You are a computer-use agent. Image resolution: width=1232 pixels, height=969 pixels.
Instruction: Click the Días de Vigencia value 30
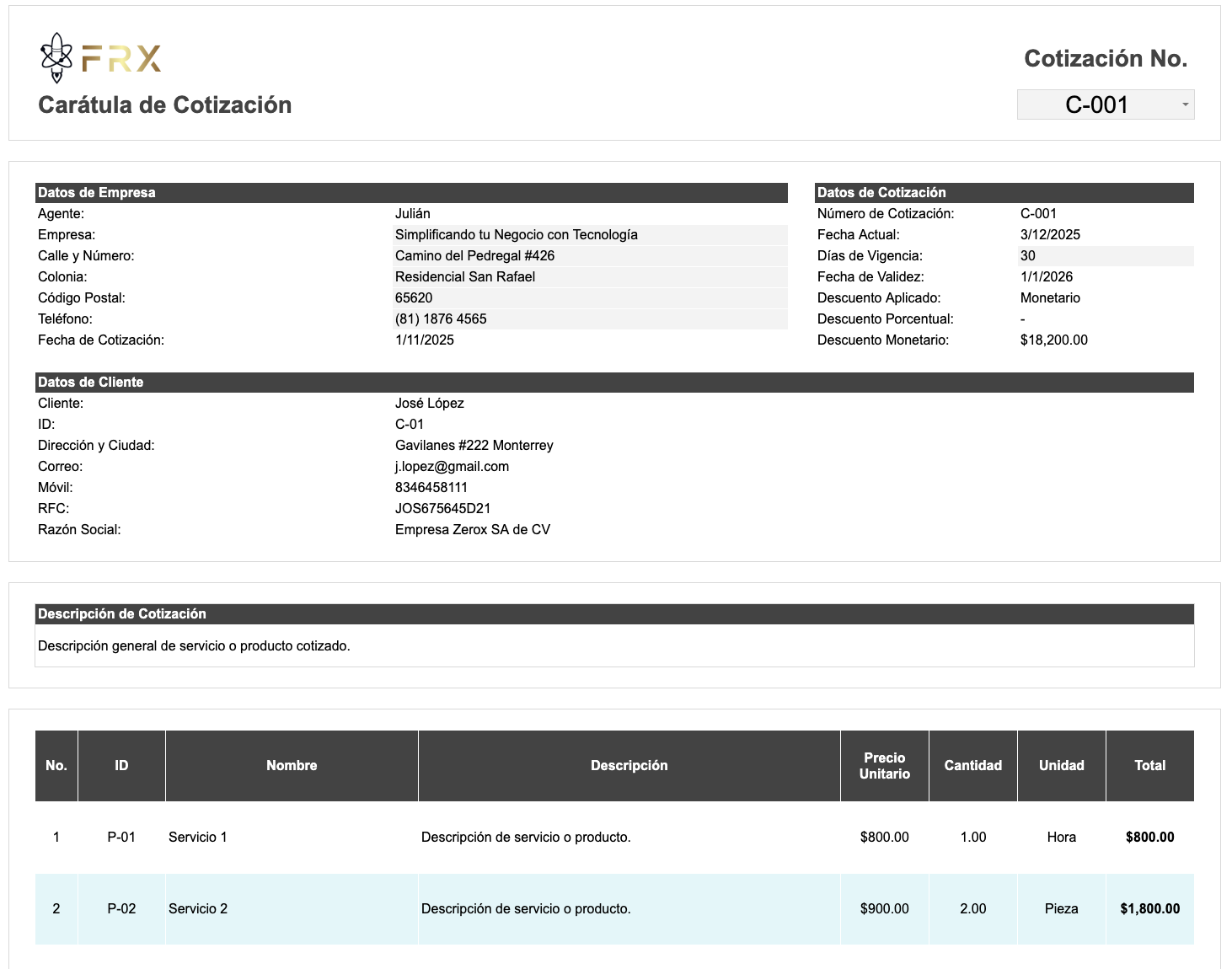coord(1028,256)
